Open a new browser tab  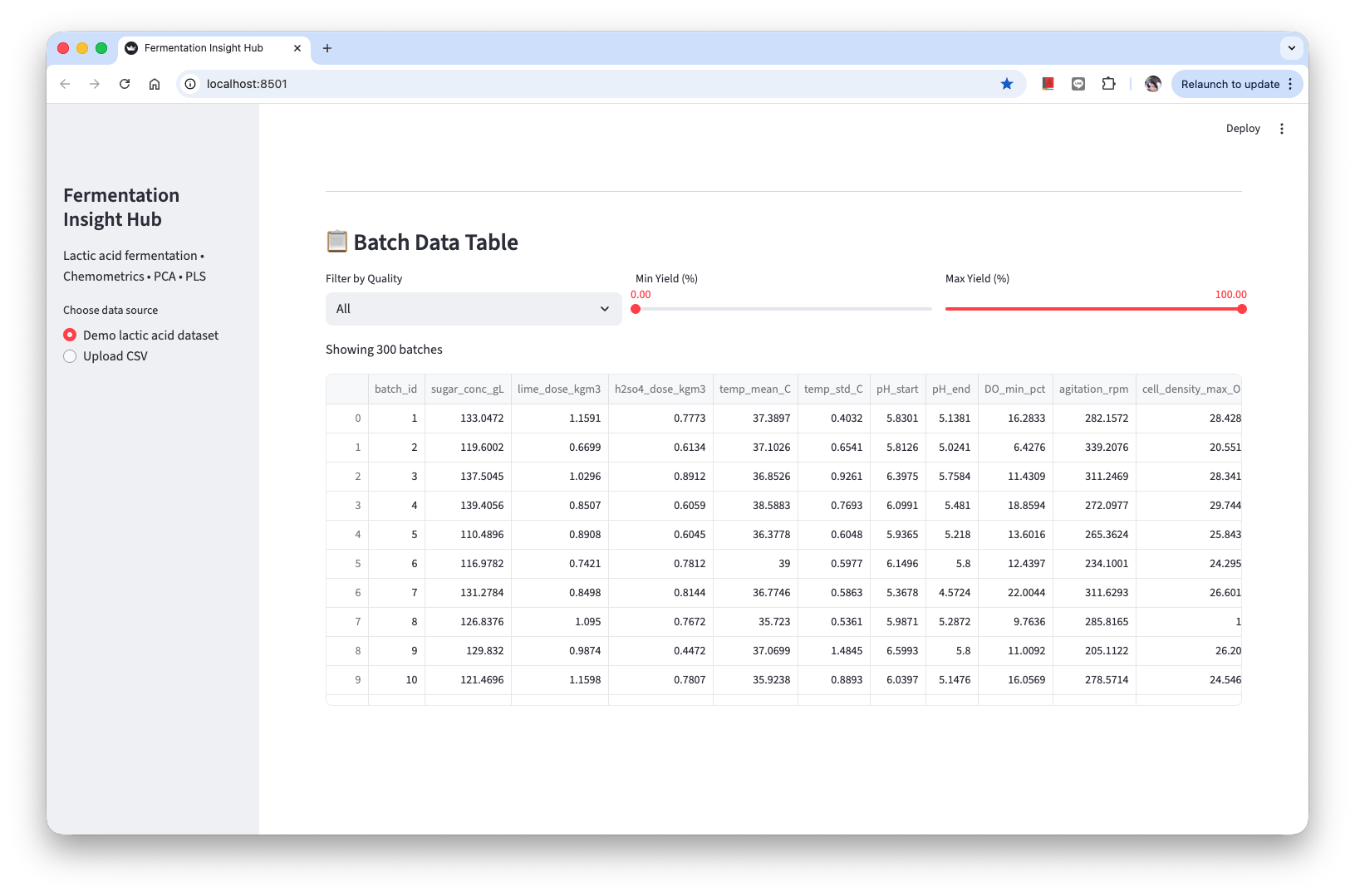tap(327, 48)
